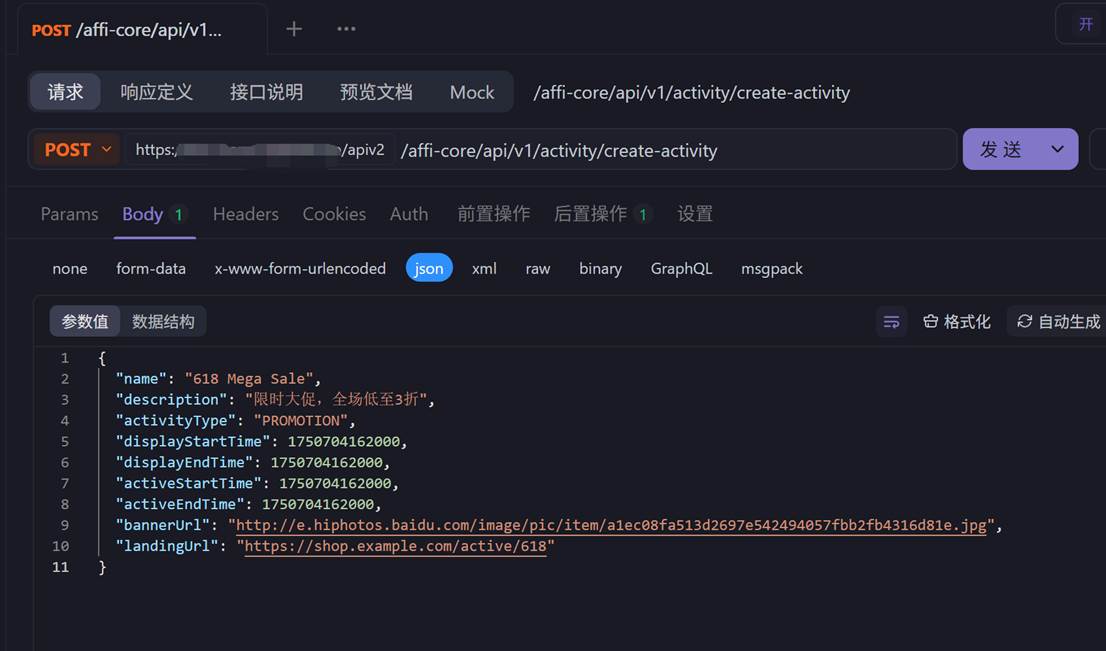Open the 后置操作 tab
Image resolution: width=1106 pixels, height=651 pixels.
(x=602, y=214)
